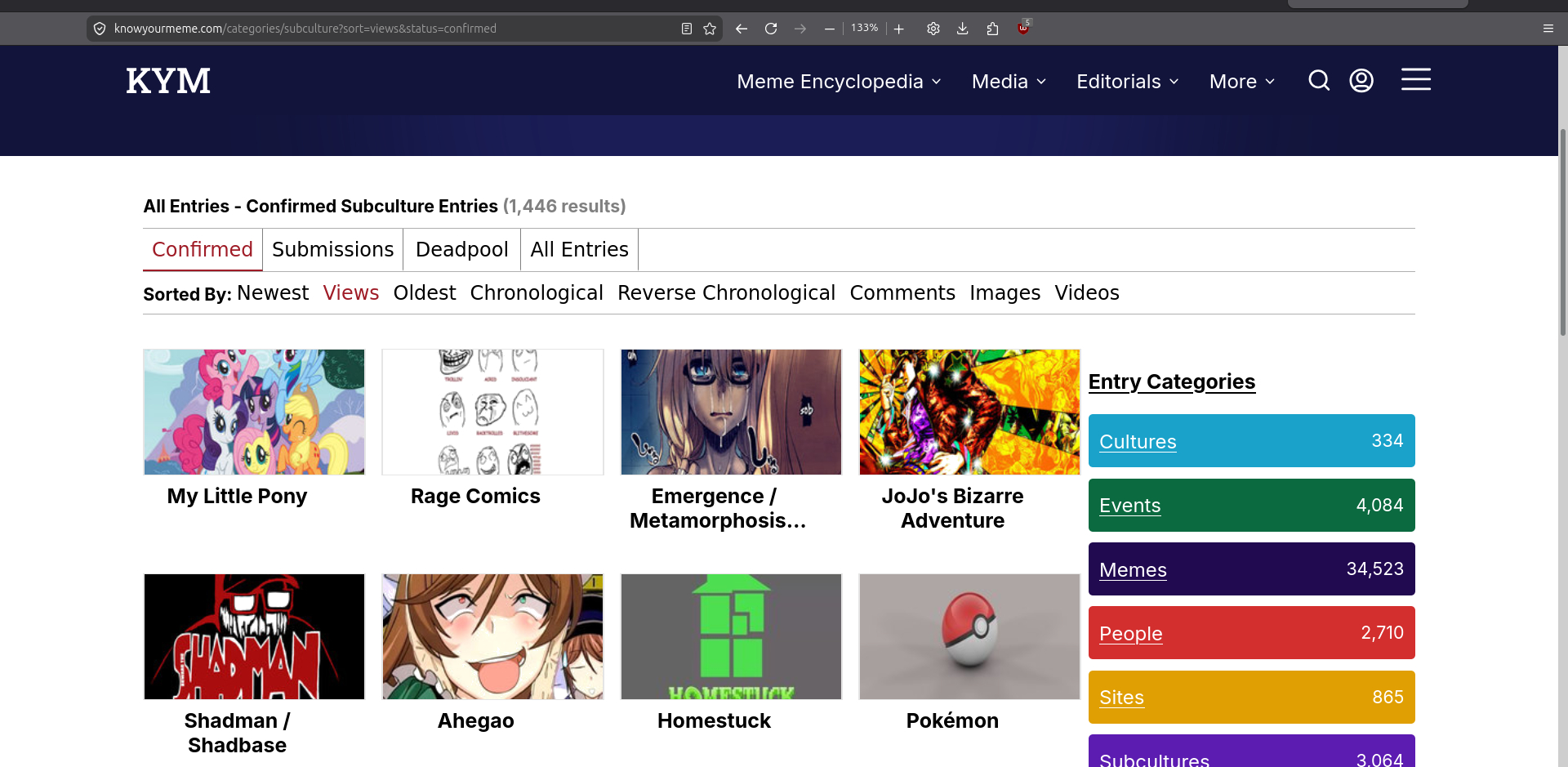Sort entries by Reverse Chronological

[727, 292]
